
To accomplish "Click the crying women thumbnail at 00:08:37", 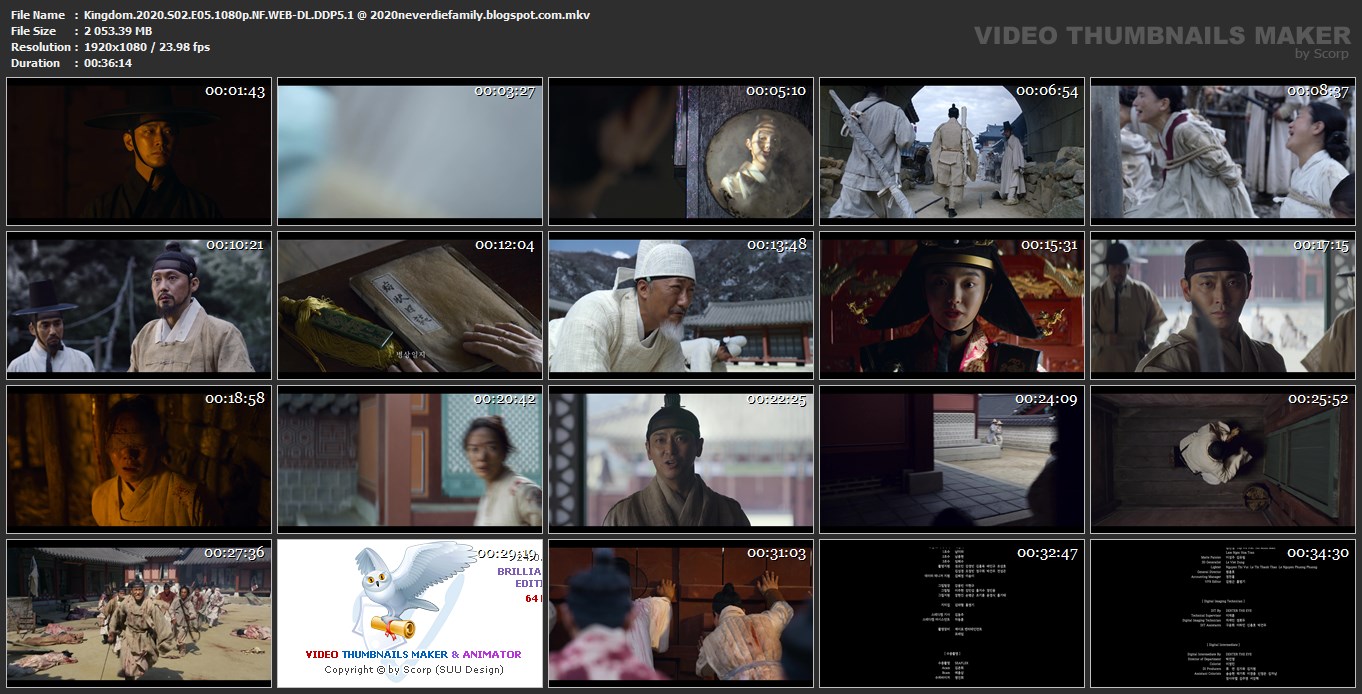I will click(1223, 152).
